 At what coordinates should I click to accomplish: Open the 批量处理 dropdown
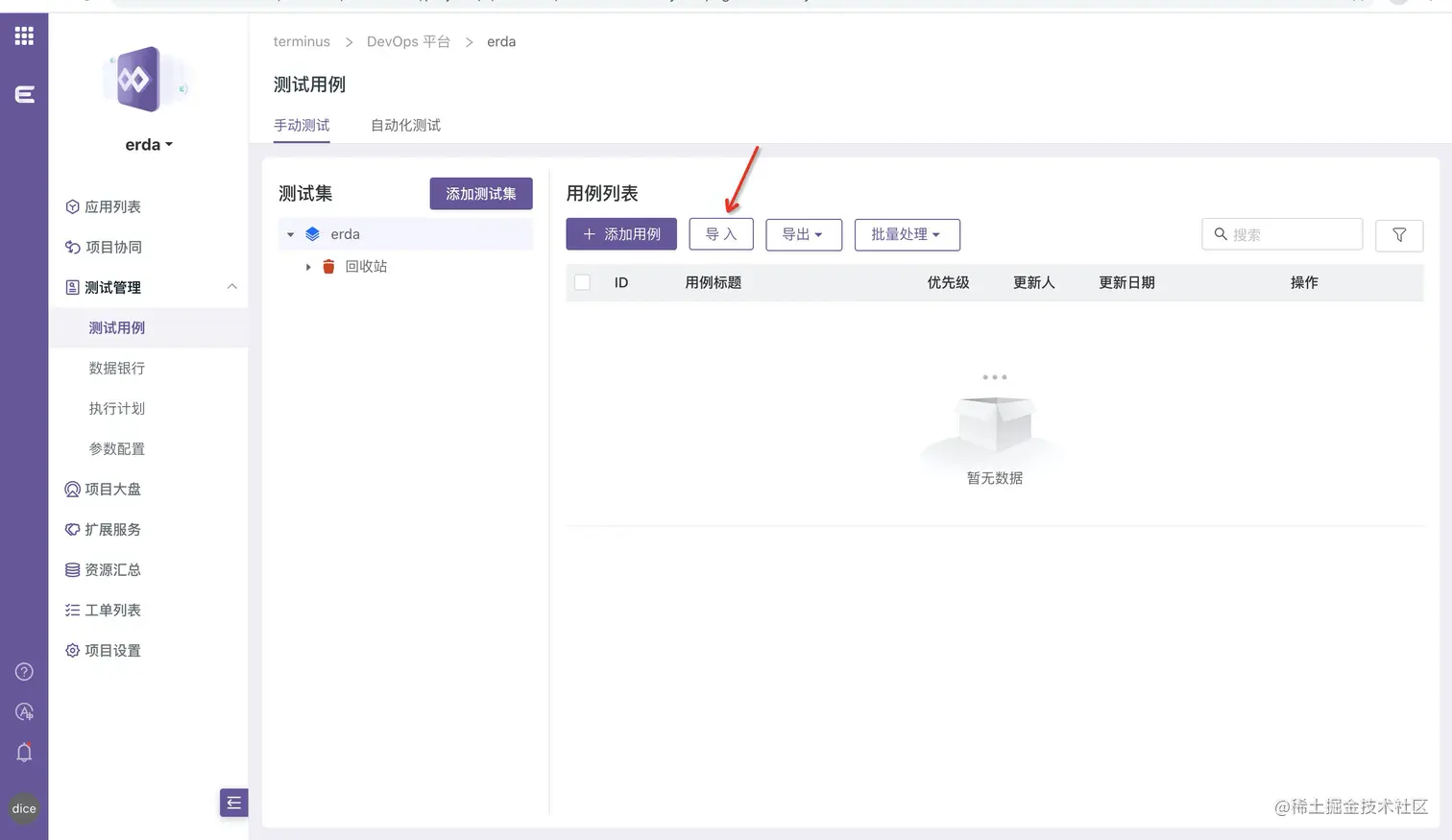pos(907,234)
